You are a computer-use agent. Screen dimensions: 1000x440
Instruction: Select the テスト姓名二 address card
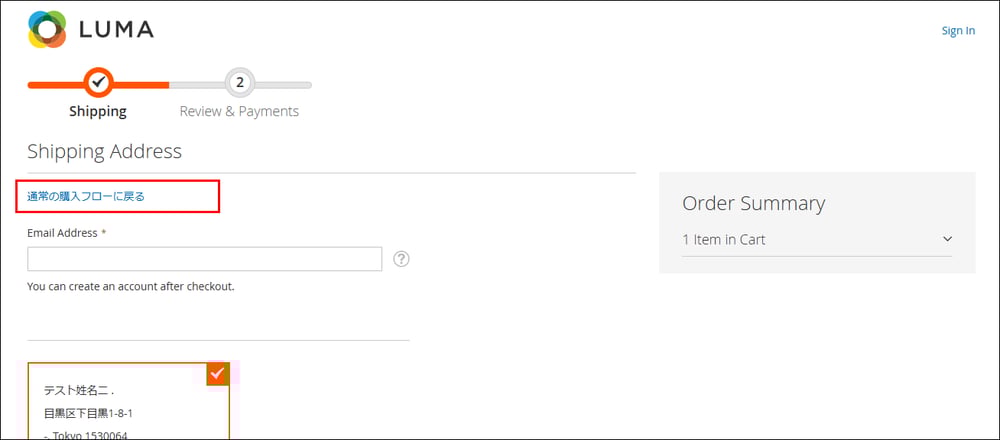pos(128,401)
